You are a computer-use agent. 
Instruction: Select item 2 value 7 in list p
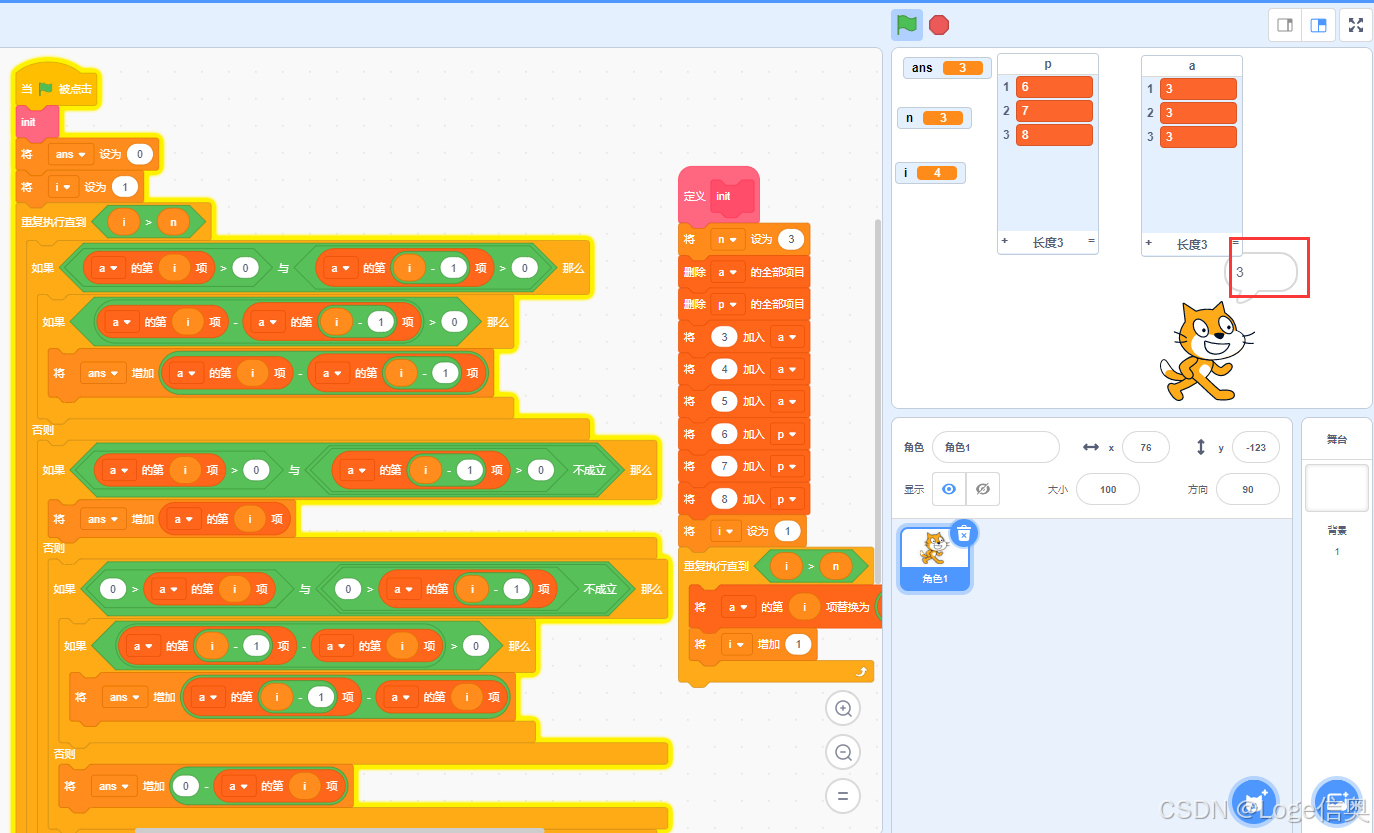(x=1054, y=111)
